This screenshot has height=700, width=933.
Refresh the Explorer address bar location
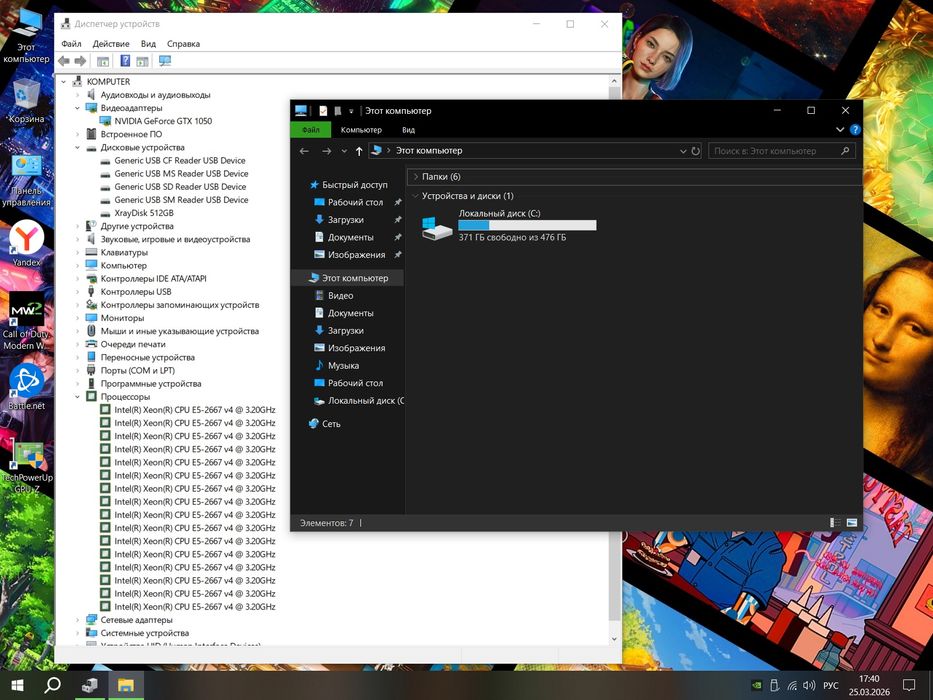point(696,151)
